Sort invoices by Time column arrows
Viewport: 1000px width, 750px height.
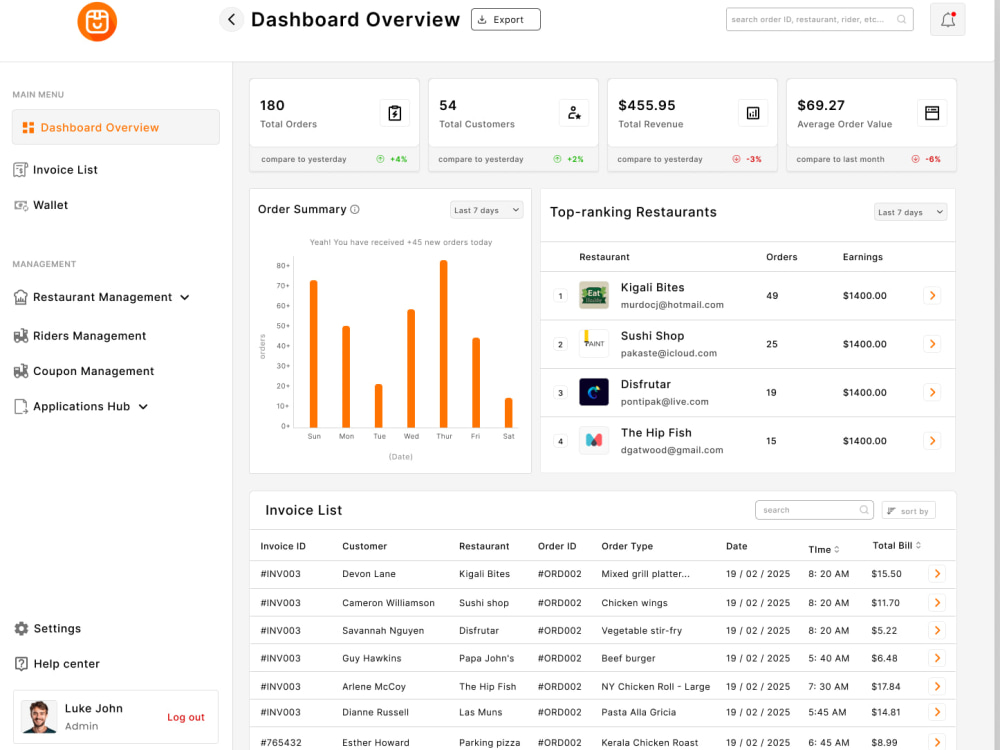point(837,550)
